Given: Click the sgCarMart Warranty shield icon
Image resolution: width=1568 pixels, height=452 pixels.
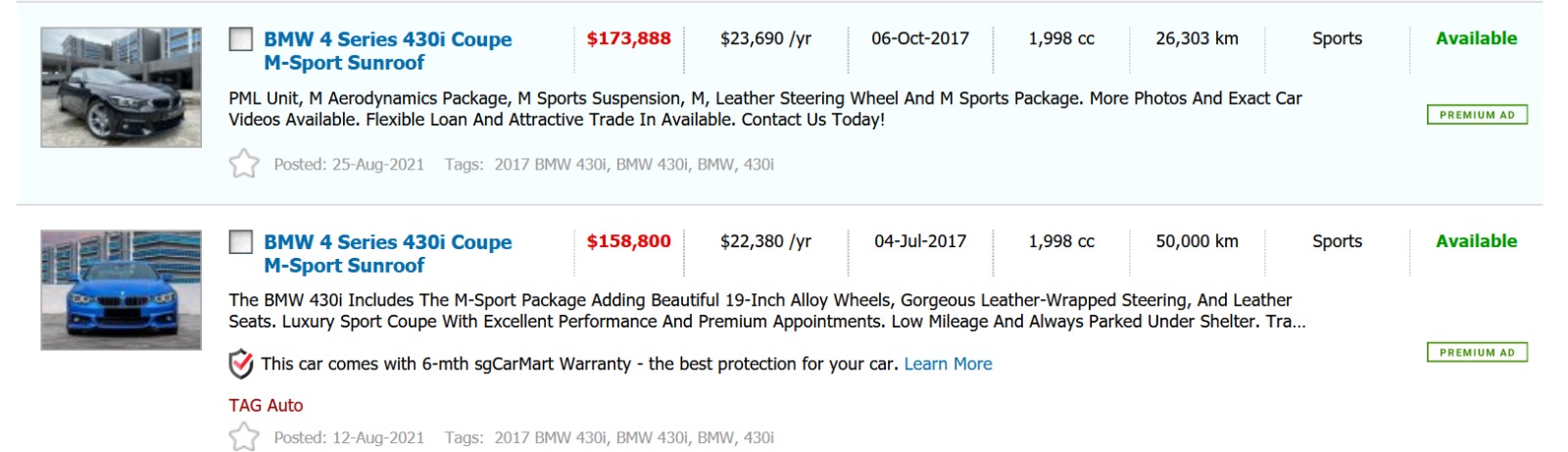Looking at the screenshot, I should [241, 364].
